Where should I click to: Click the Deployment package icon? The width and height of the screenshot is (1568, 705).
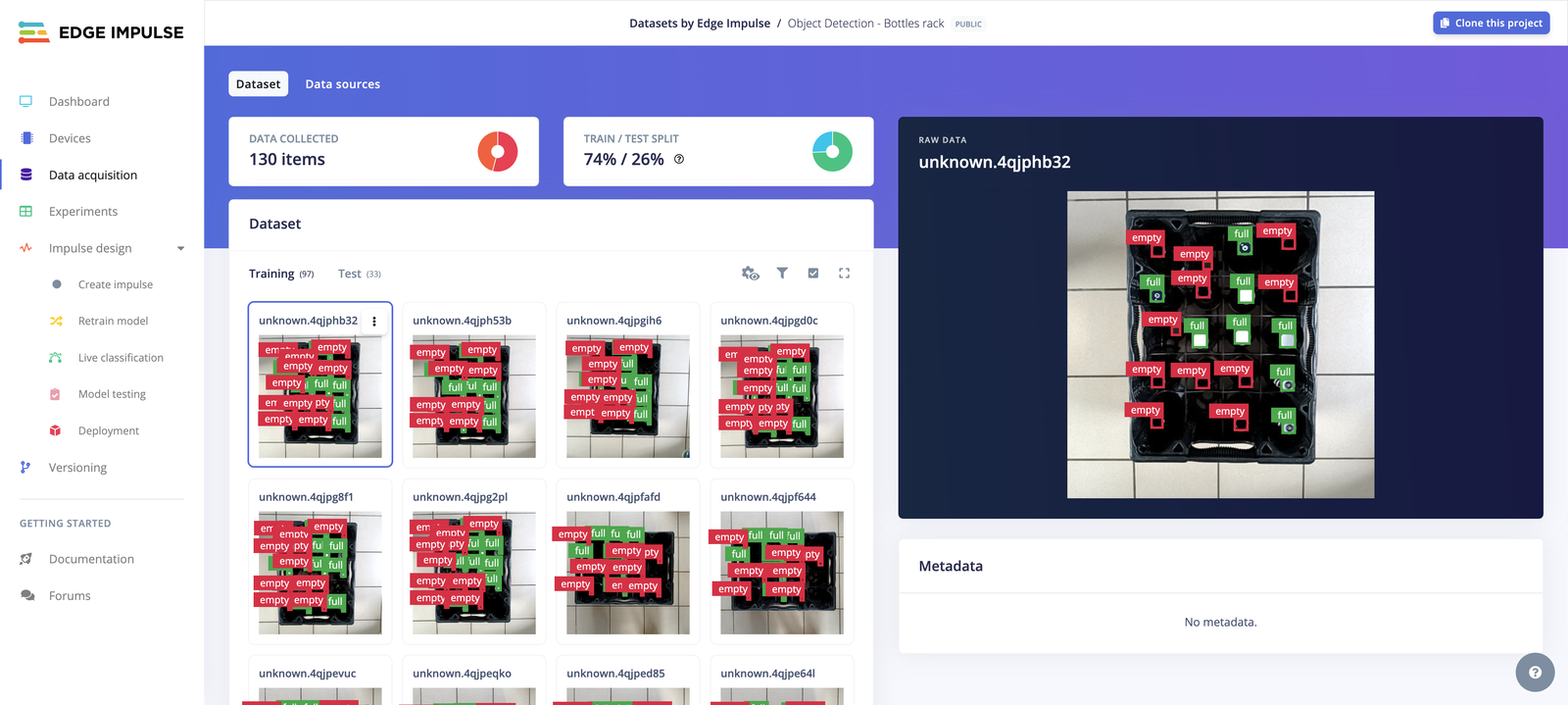tap(56, 430)
